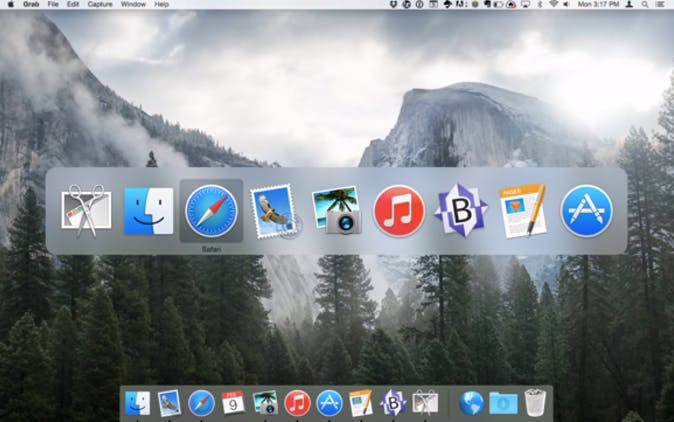Select App Store in the app switcher
This screenshot has height=422, width=674.
587,211
